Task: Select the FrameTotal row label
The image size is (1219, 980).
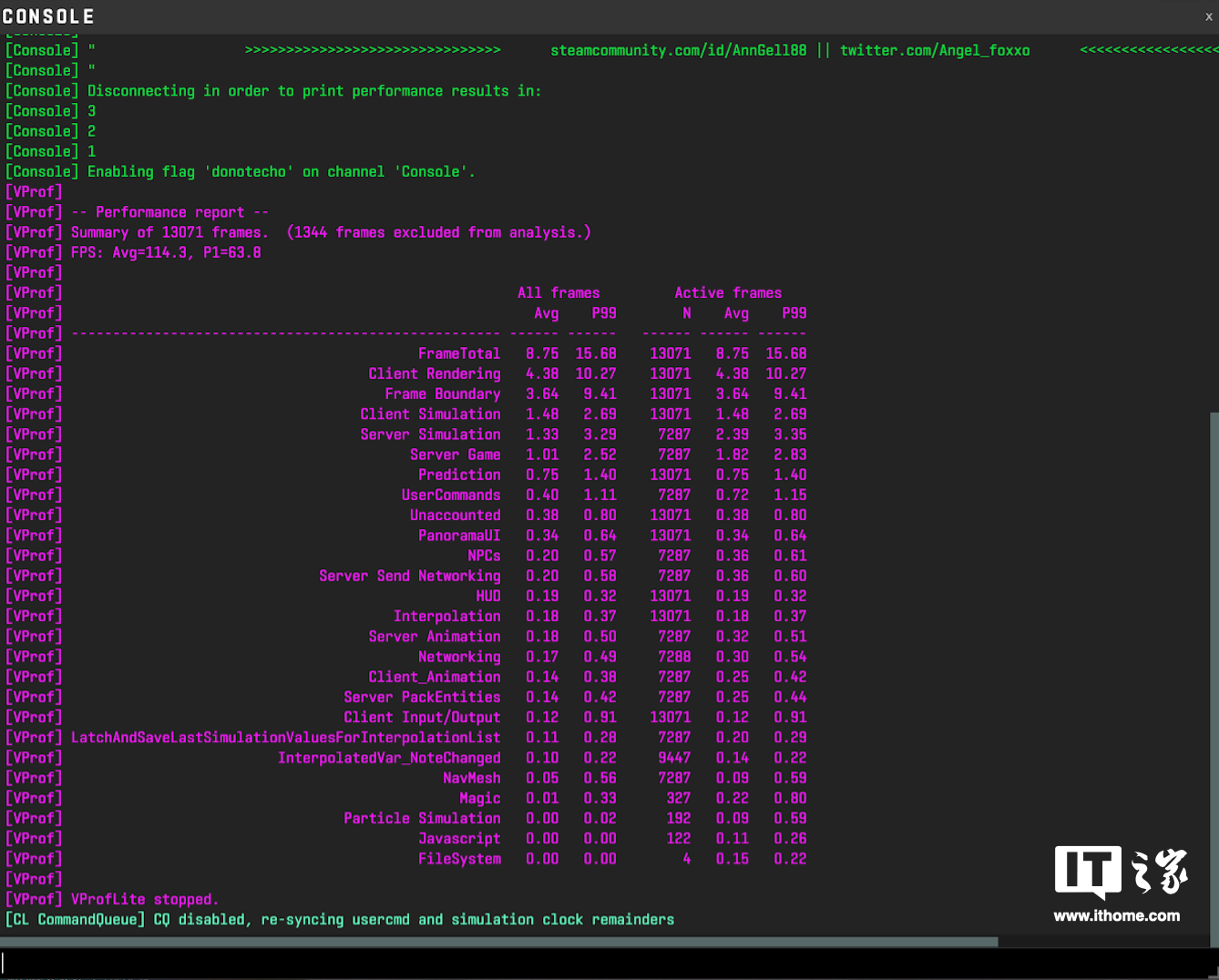Action: click(458, 353)
